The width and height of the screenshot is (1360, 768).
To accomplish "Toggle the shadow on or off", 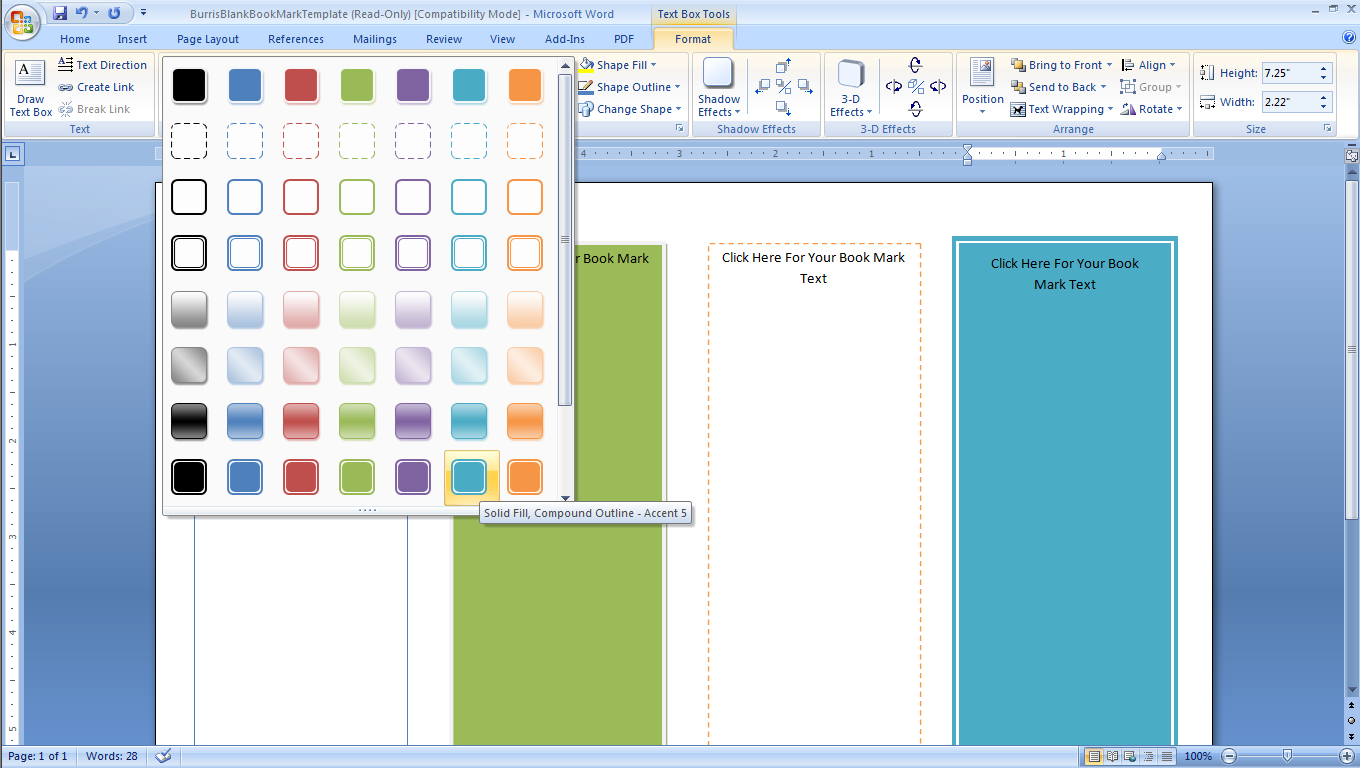I will coord(782,87).
